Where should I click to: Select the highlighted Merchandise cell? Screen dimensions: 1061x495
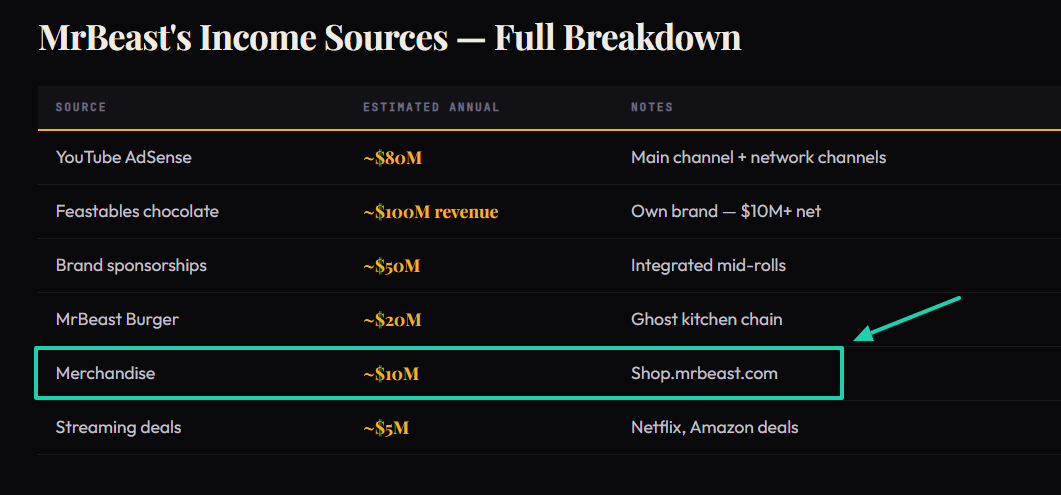(105, 373)
